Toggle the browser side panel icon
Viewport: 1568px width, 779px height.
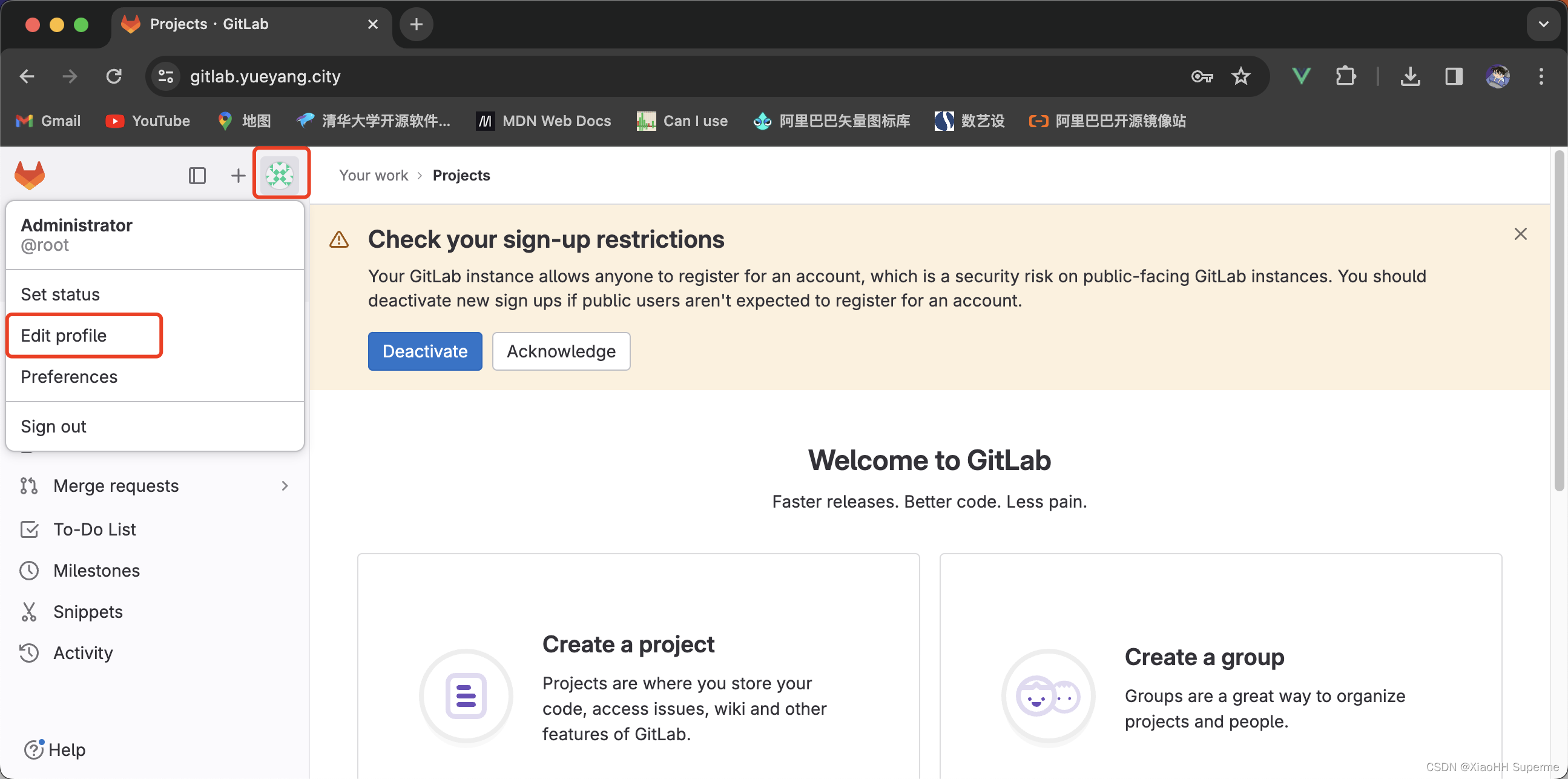1454,76
